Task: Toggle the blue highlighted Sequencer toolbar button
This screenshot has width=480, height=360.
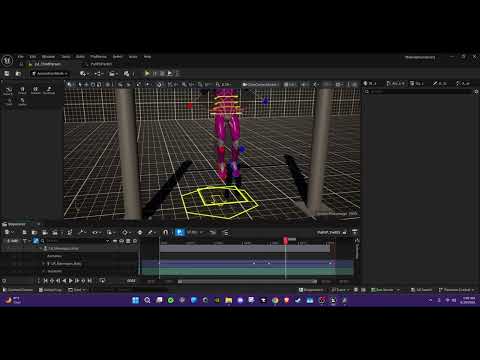Action: coord(180,232)
